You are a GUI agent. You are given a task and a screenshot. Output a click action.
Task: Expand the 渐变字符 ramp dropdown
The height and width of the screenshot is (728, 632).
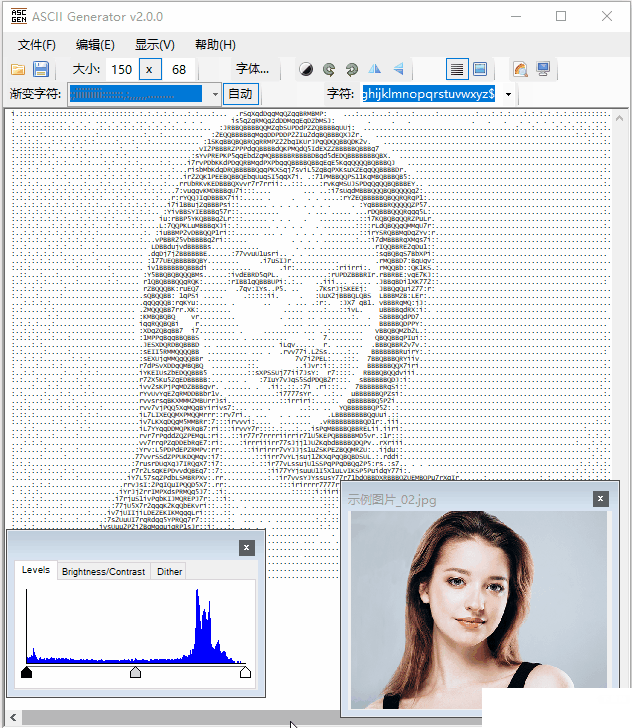pos(215,94)
